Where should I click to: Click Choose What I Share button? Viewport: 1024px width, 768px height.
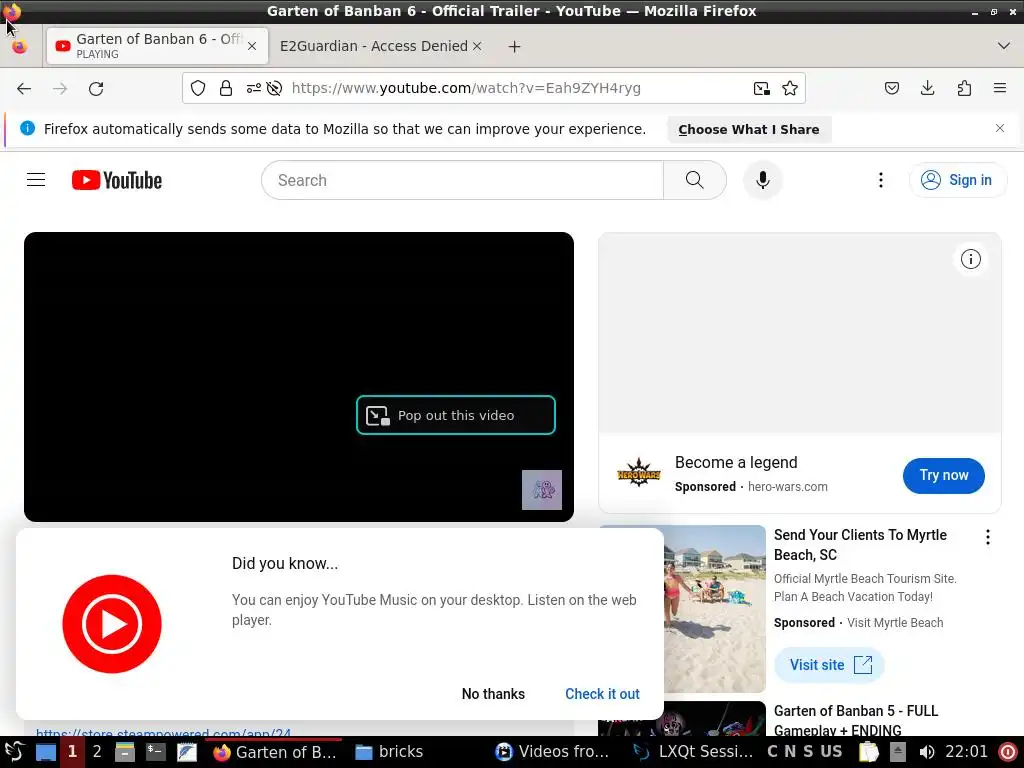[749, 129]
